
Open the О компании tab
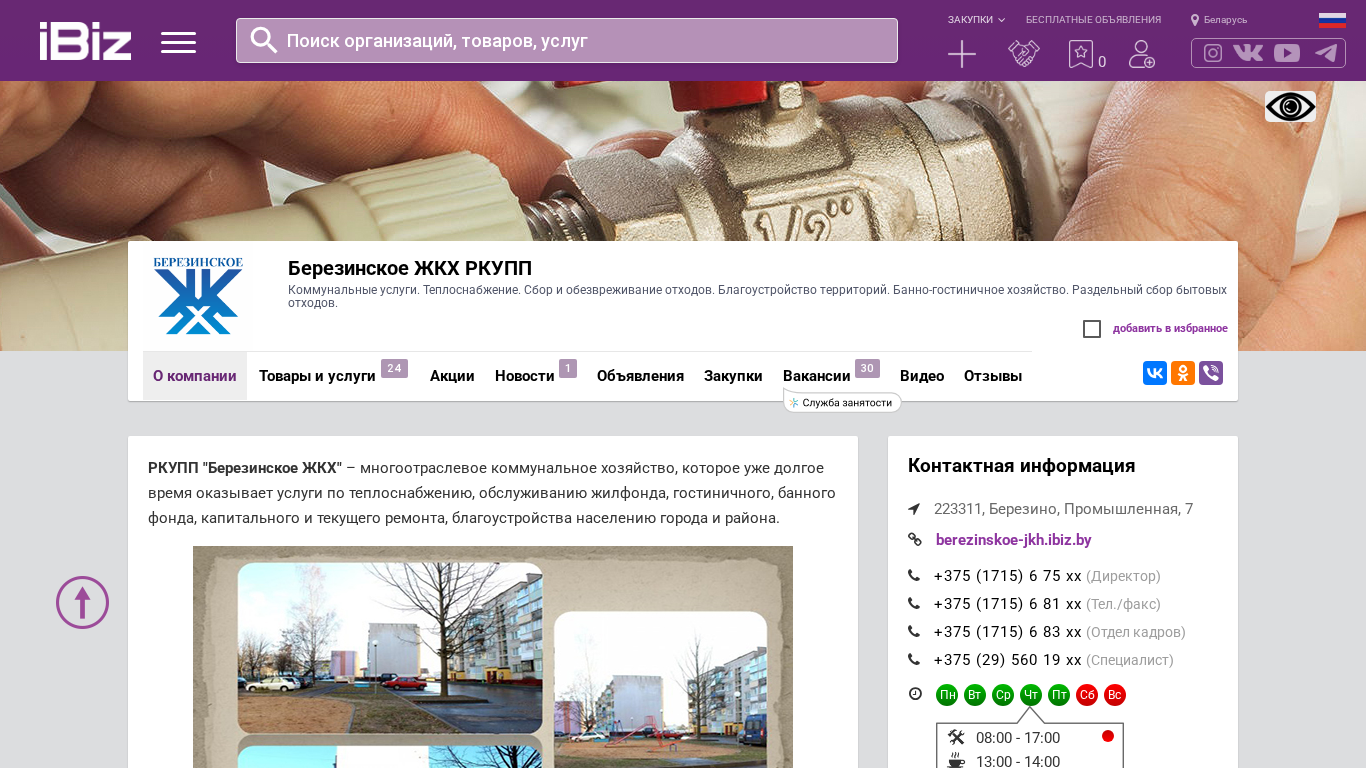click(x=195, y=376)
